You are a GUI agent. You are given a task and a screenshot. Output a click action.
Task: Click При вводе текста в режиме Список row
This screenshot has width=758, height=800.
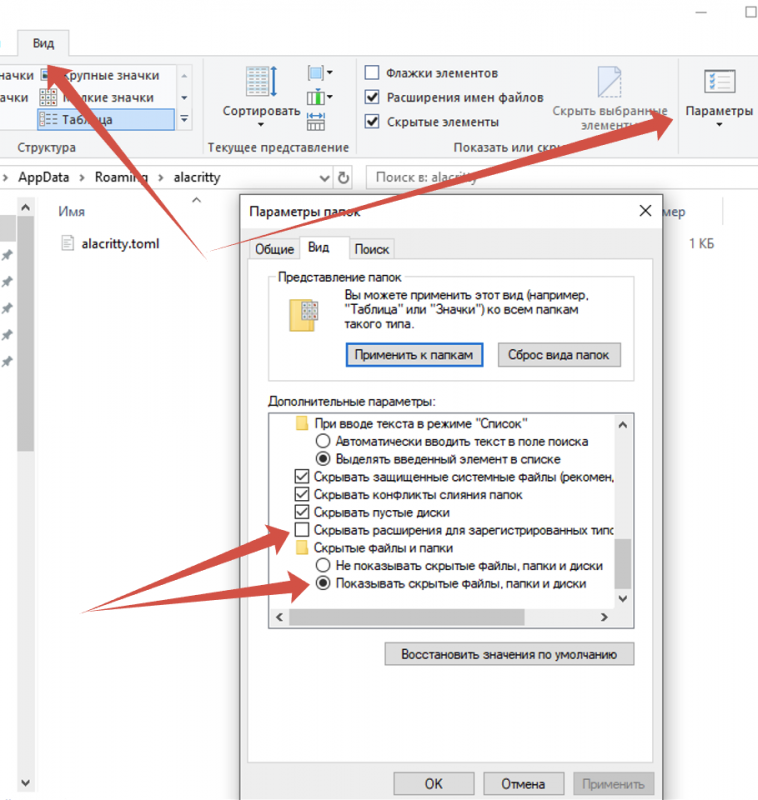click(411, 423)
